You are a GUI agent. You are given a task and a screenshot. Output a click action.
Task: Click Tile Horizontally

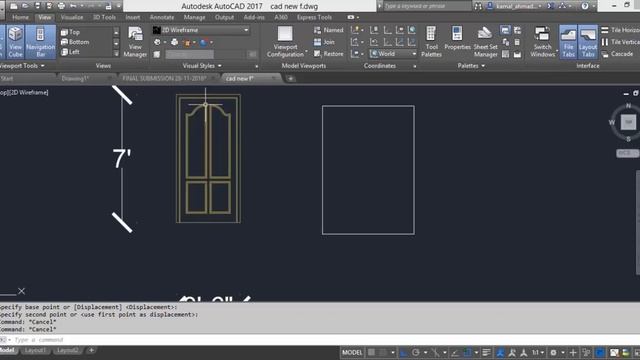click(620, 30)
